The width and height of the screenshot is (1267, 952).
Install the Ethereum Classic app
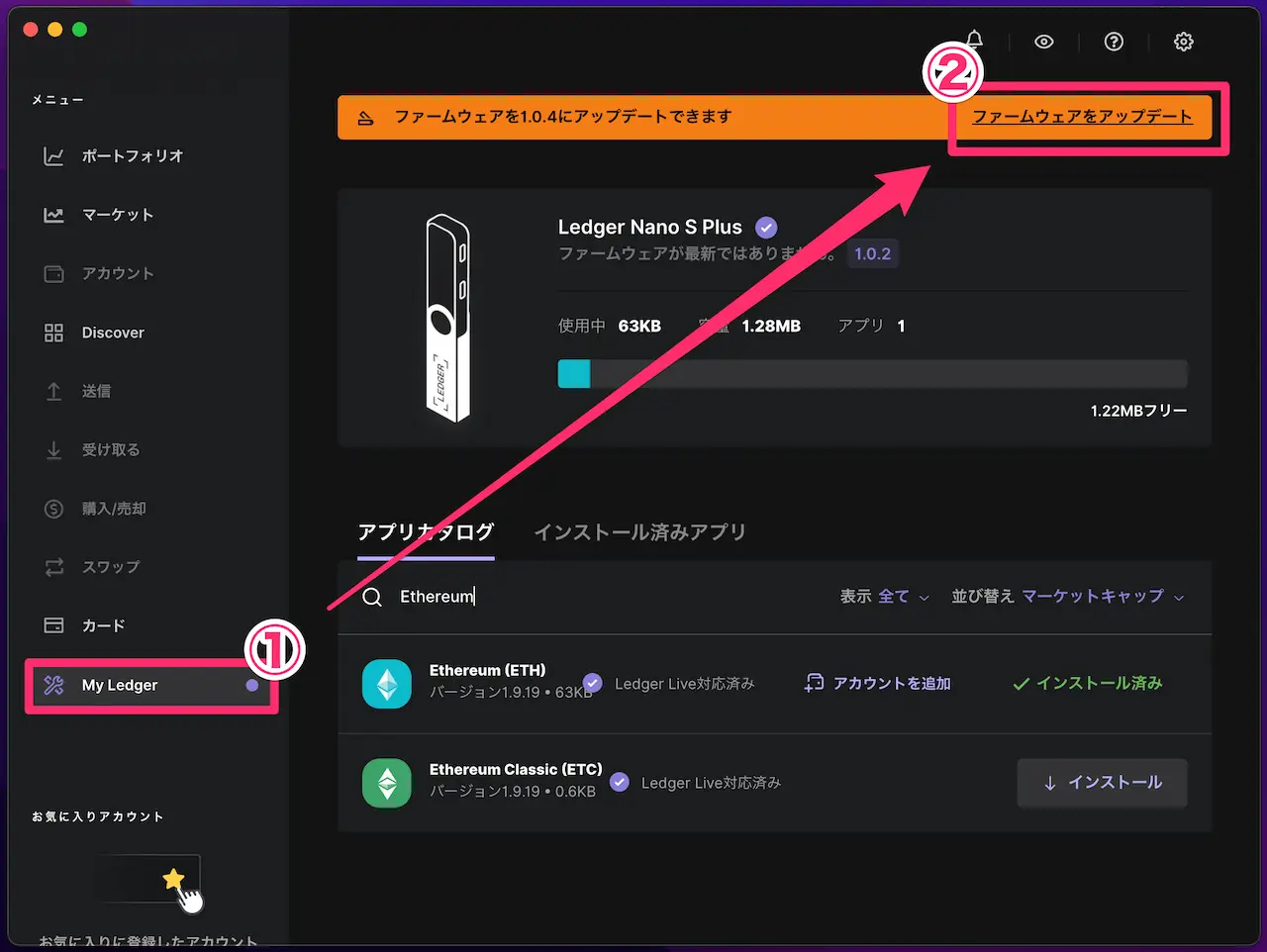coord(1102,783)
